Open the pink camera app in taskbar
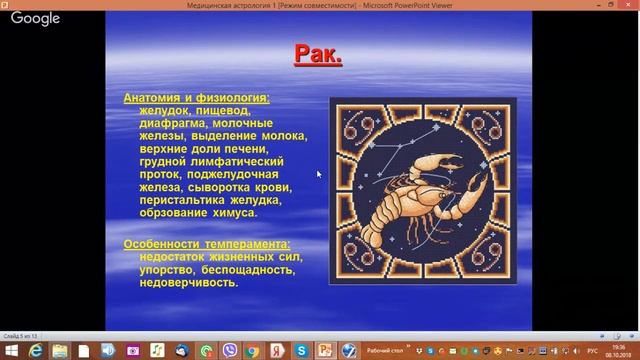Viewport: 640px width, 360px height. [133, 351]
